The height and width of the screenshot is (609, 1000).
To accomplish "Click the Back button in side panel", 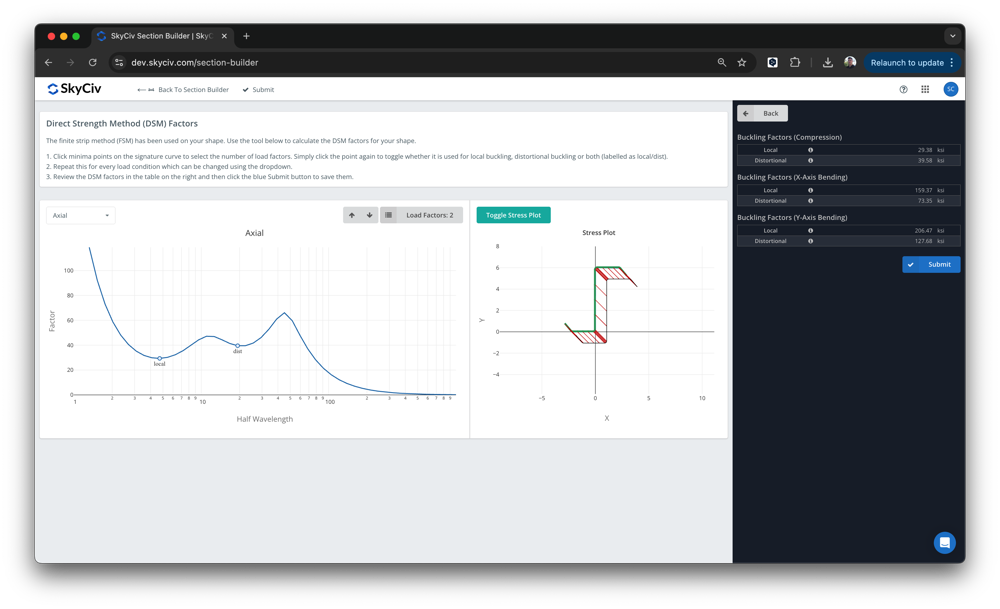I will (x=762, y=113).
